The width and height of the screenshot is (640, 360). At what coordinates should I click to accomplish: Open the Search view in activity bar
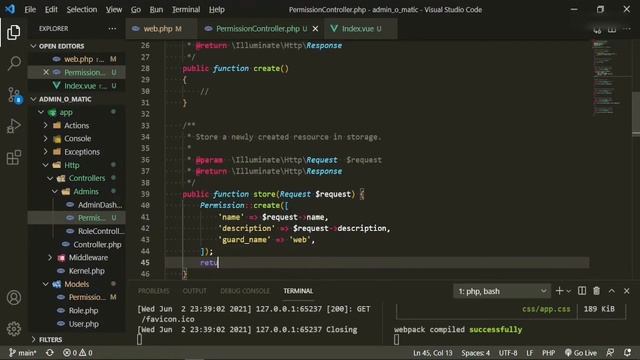tap(14, 63)
